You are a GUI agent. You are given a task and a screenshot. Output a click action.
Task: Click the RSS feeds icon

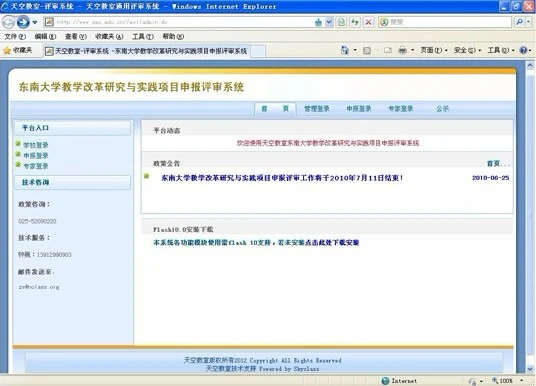tap(367, 51)
